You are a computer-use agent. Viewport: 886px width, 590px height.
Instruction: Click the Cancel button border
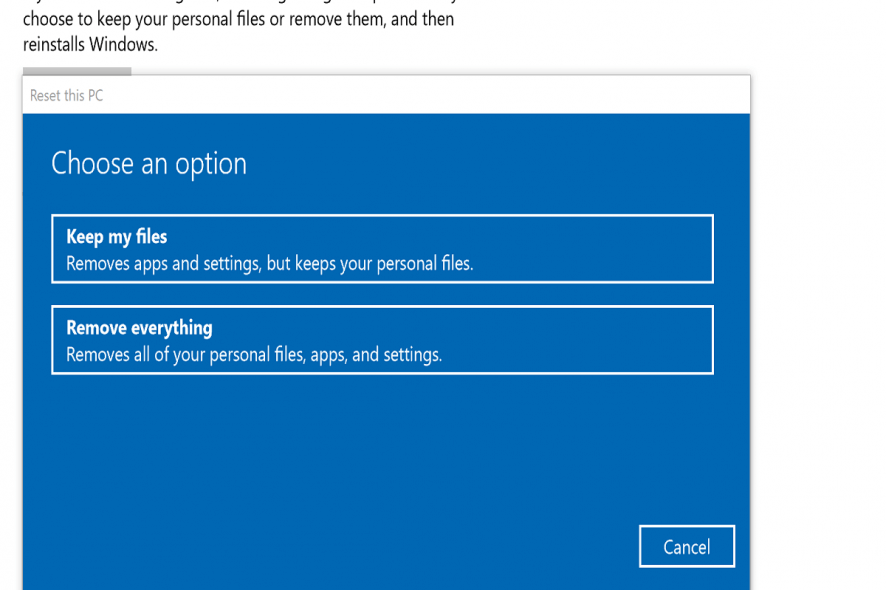(686, 528)
